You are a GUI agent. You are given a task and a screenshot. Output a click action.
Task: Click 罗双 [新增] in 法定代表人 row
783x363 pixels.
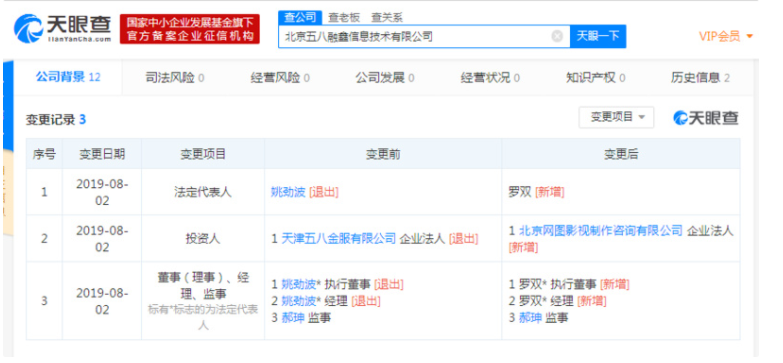(536, 192)
